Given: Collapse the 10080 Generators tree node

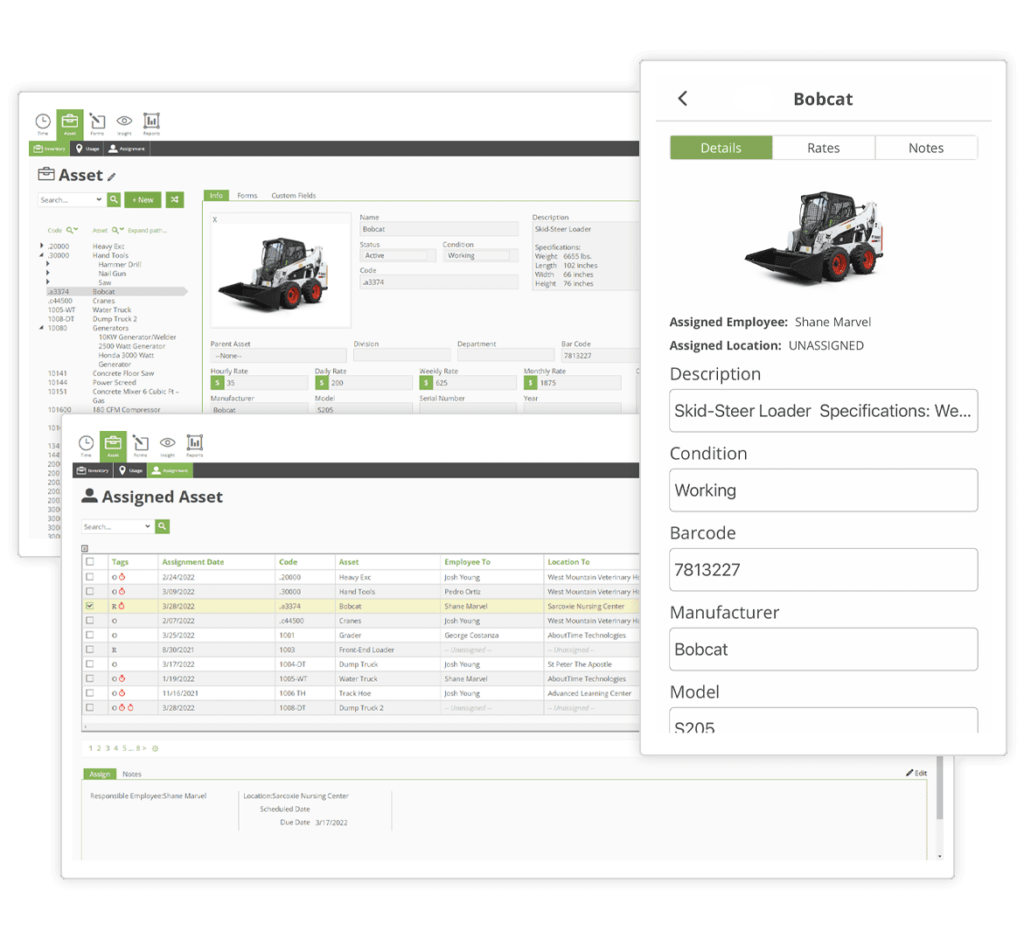Looking at the screenshot, I should coord(42,328).
